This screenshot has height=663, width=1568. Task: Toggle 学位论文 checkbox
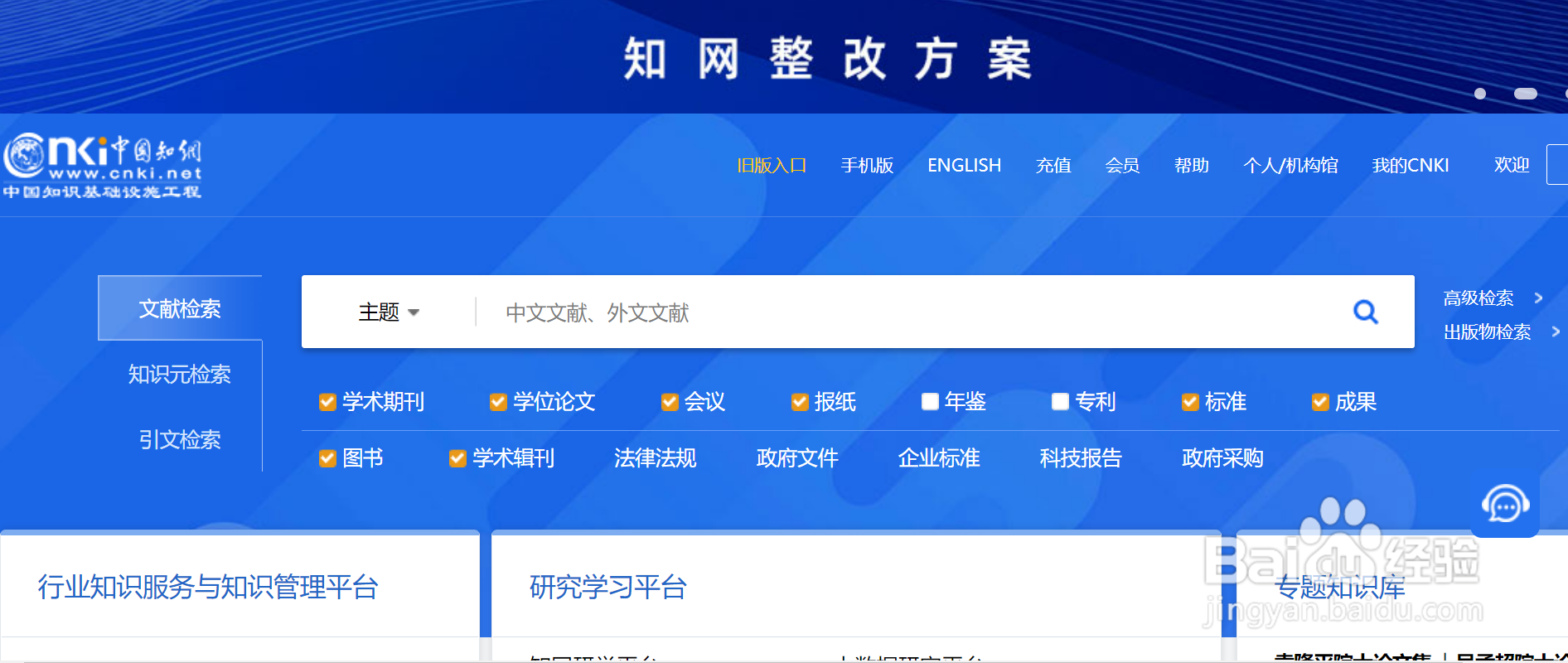[498, 402]
